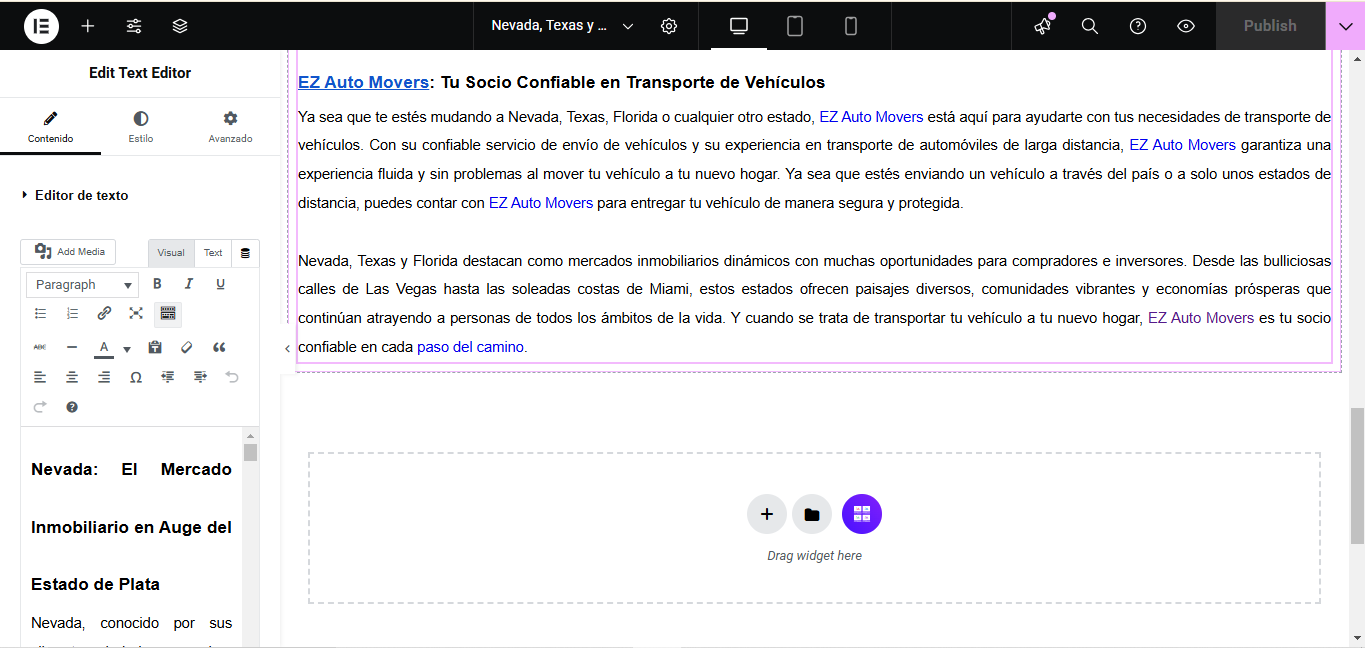Open the Structure layers panel
This screenshot has height=648, width=1365.
pyautogui.click(x=180, y=26)
